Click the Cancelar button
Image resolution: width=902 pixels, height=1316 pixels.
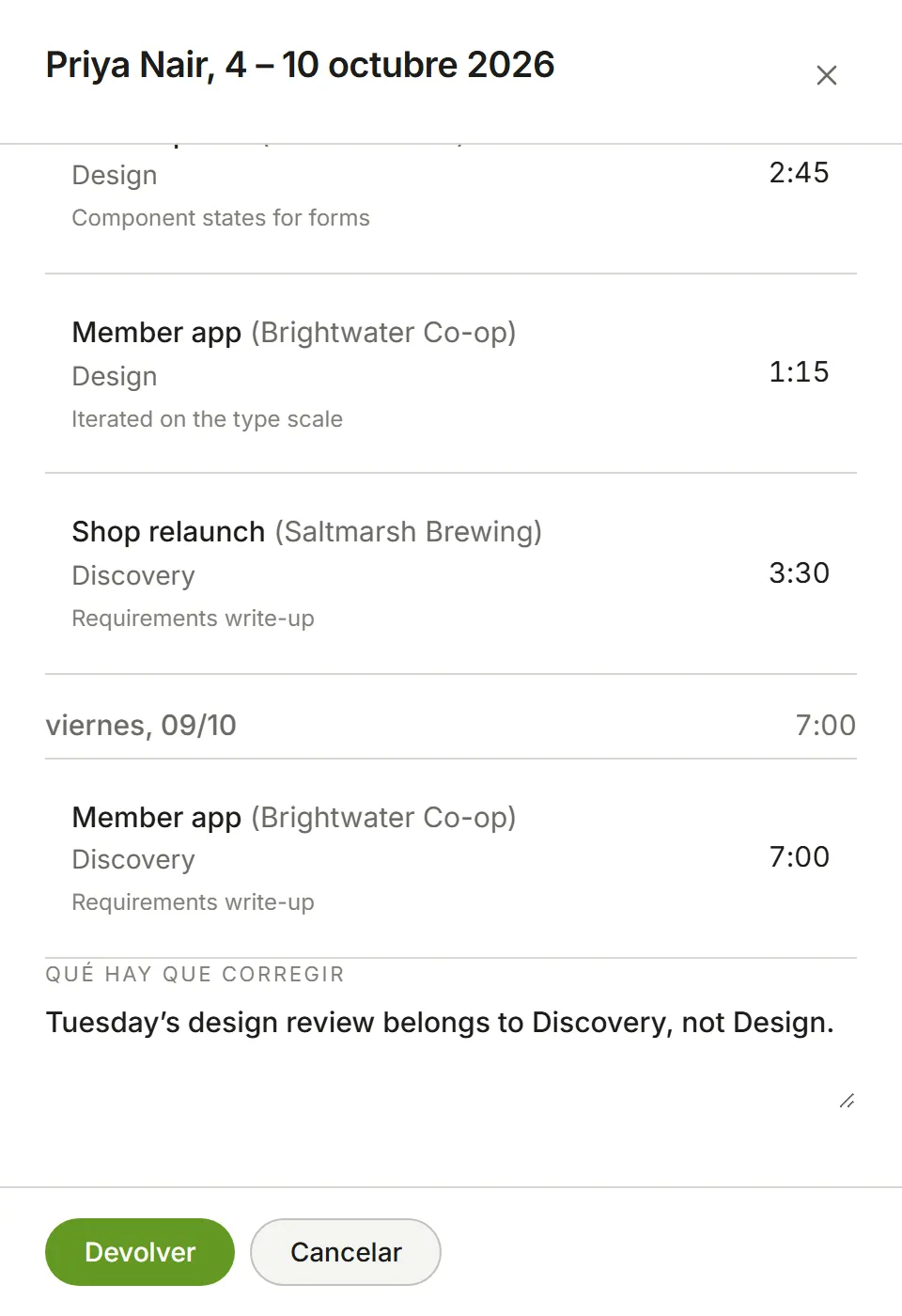346,1252
